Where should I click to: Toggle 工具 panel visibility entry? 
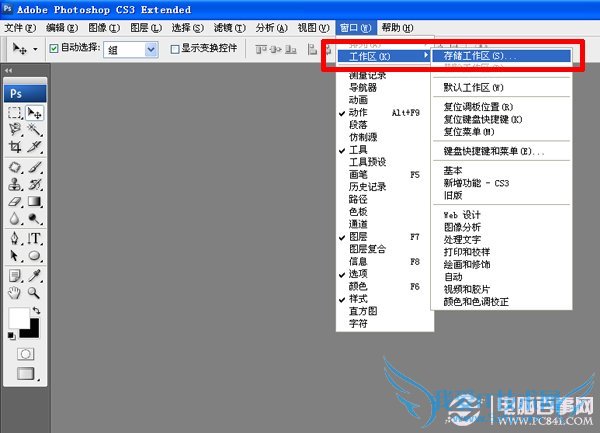[x=385, y=150]
